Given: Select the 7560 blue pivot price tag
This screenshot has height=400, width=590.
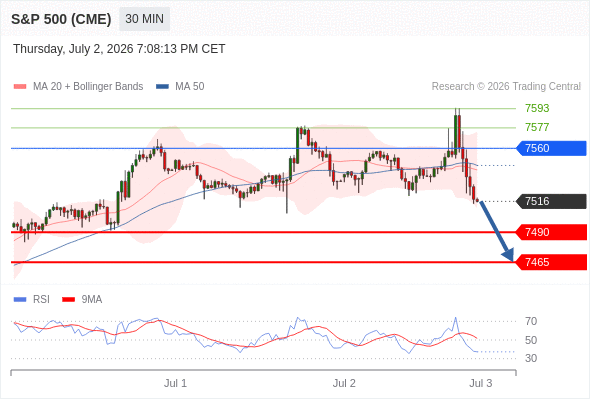Looking at the screenshot, I should 551,148.
